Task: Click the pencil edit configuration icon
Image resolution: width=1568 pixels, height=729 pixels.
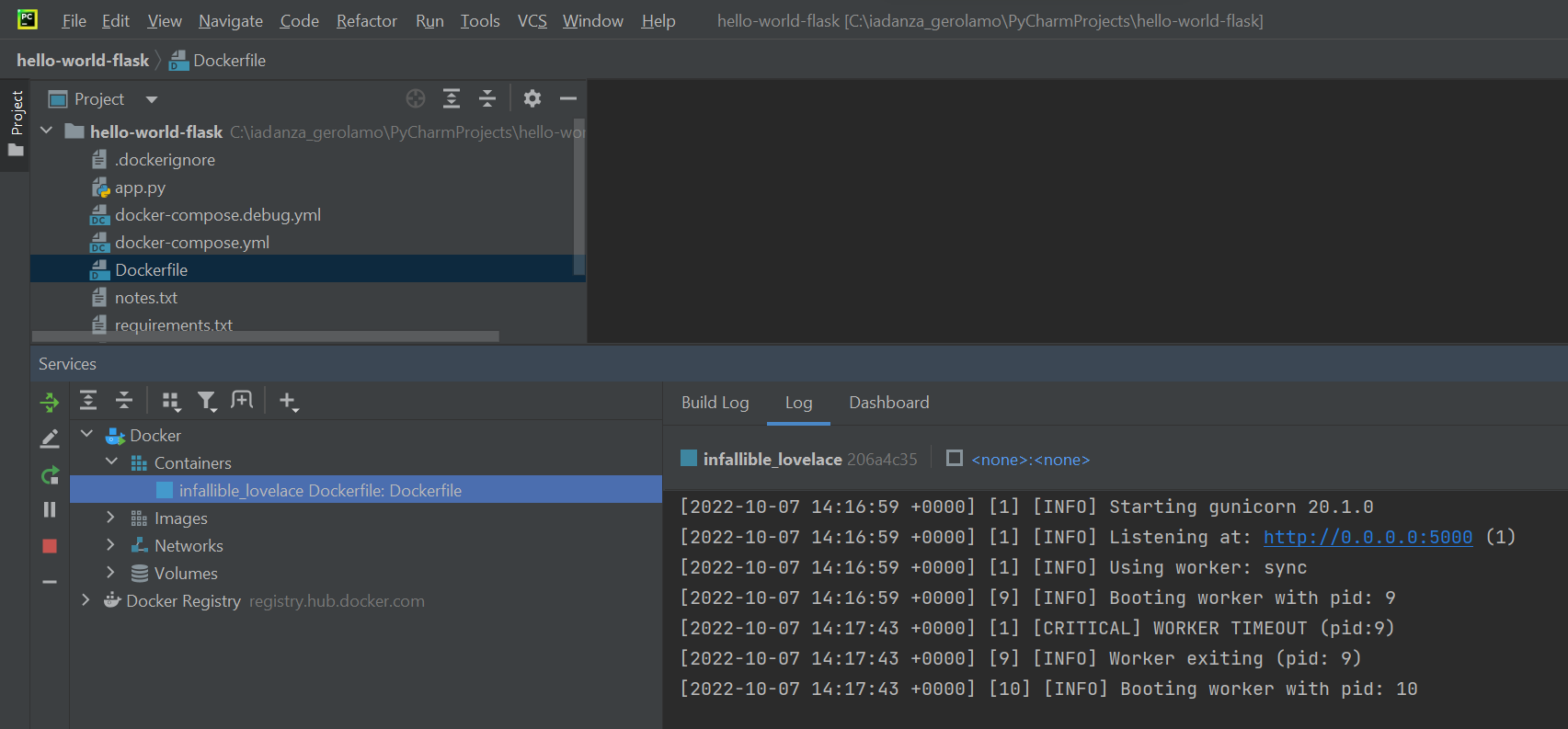Action: (50, 439)
